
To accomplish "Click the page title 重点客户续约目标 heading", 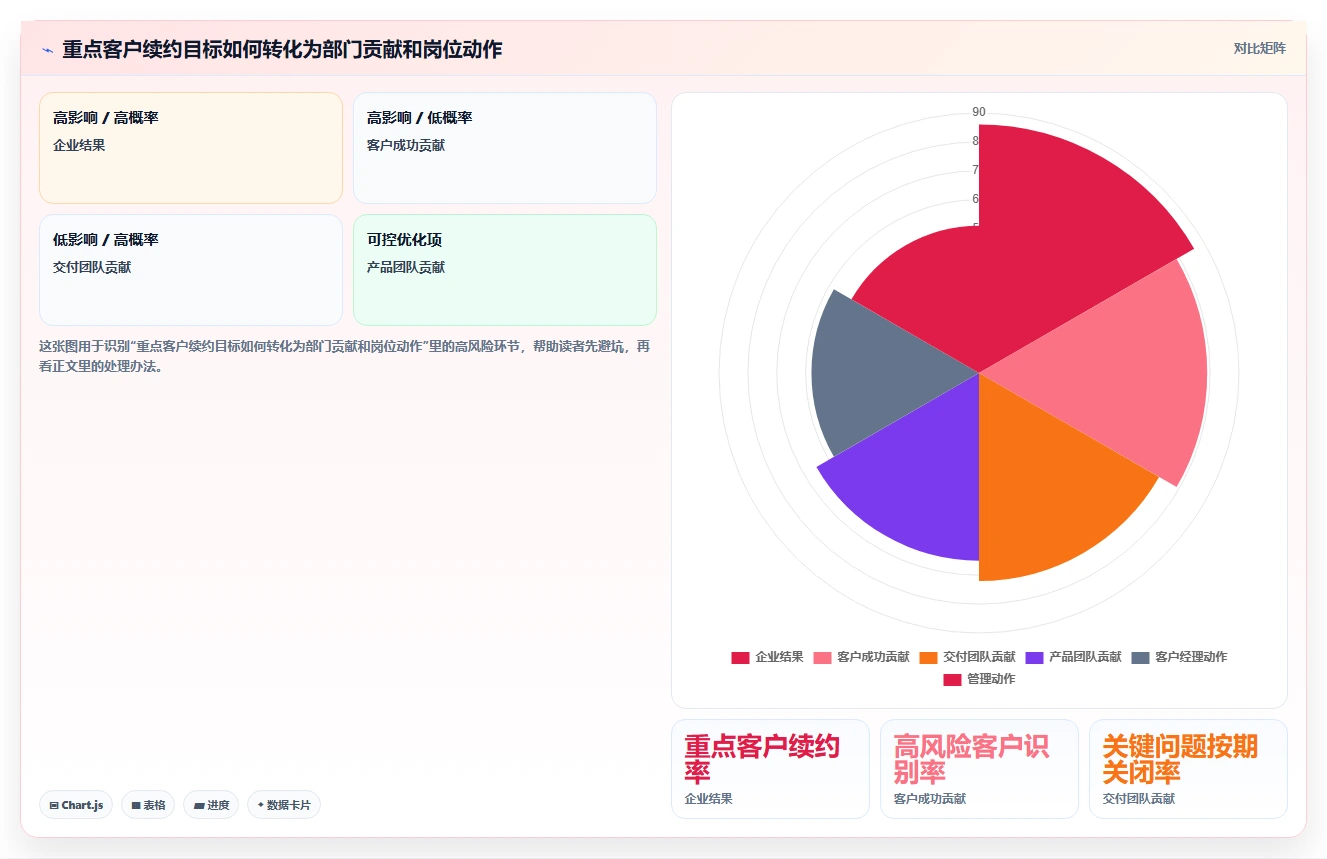I will tap(282, 49).
